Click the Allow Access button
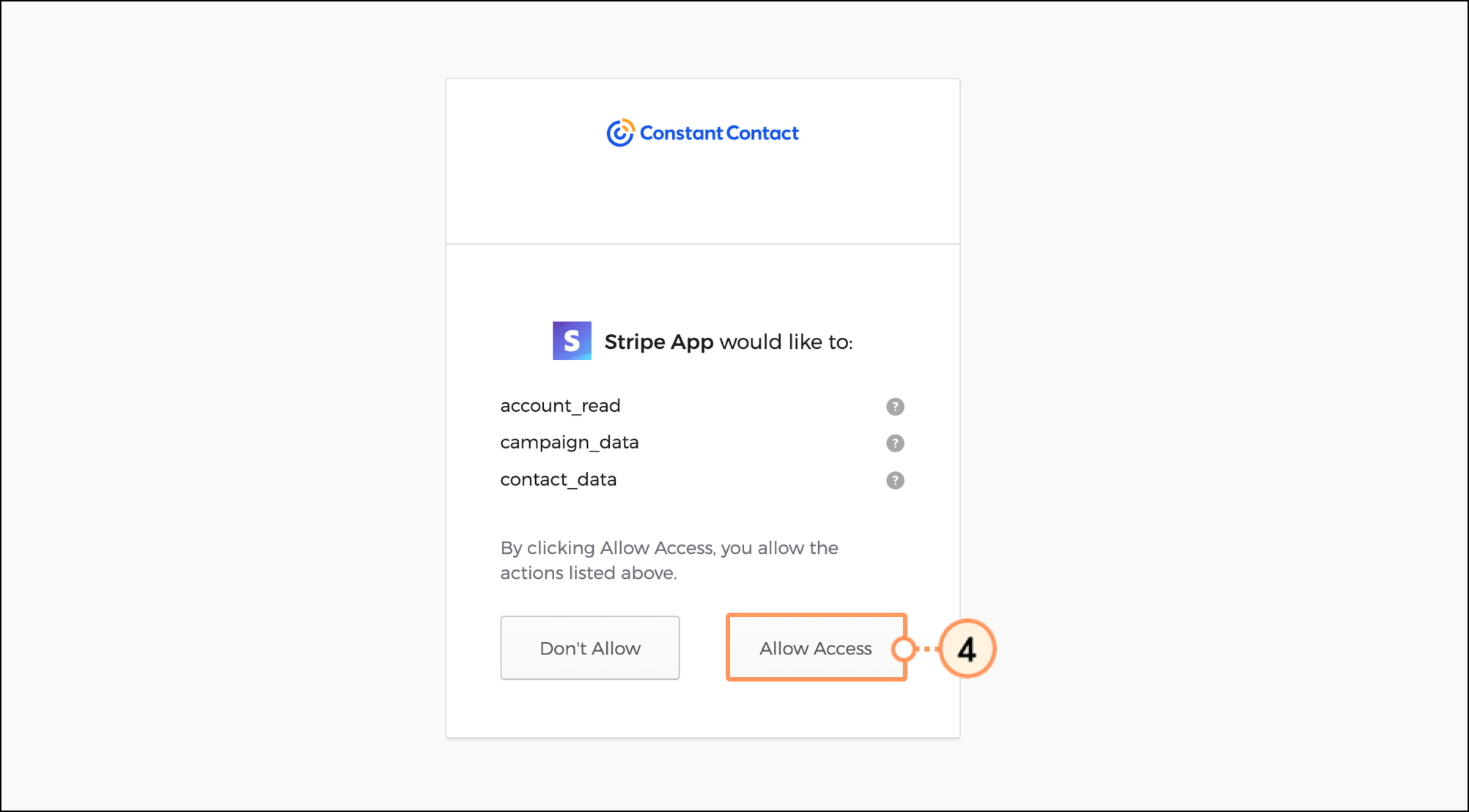Screen dimensions: 1469x812 point(816,648)
